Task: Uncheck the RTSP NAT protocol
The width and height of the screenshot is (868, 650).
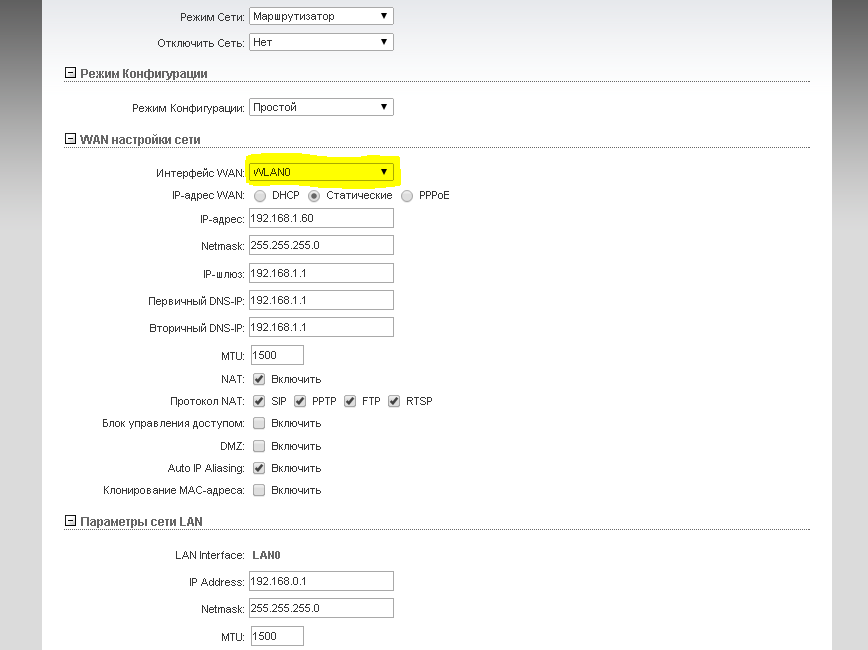Action: pyautogui.click(x=394, y=401)
